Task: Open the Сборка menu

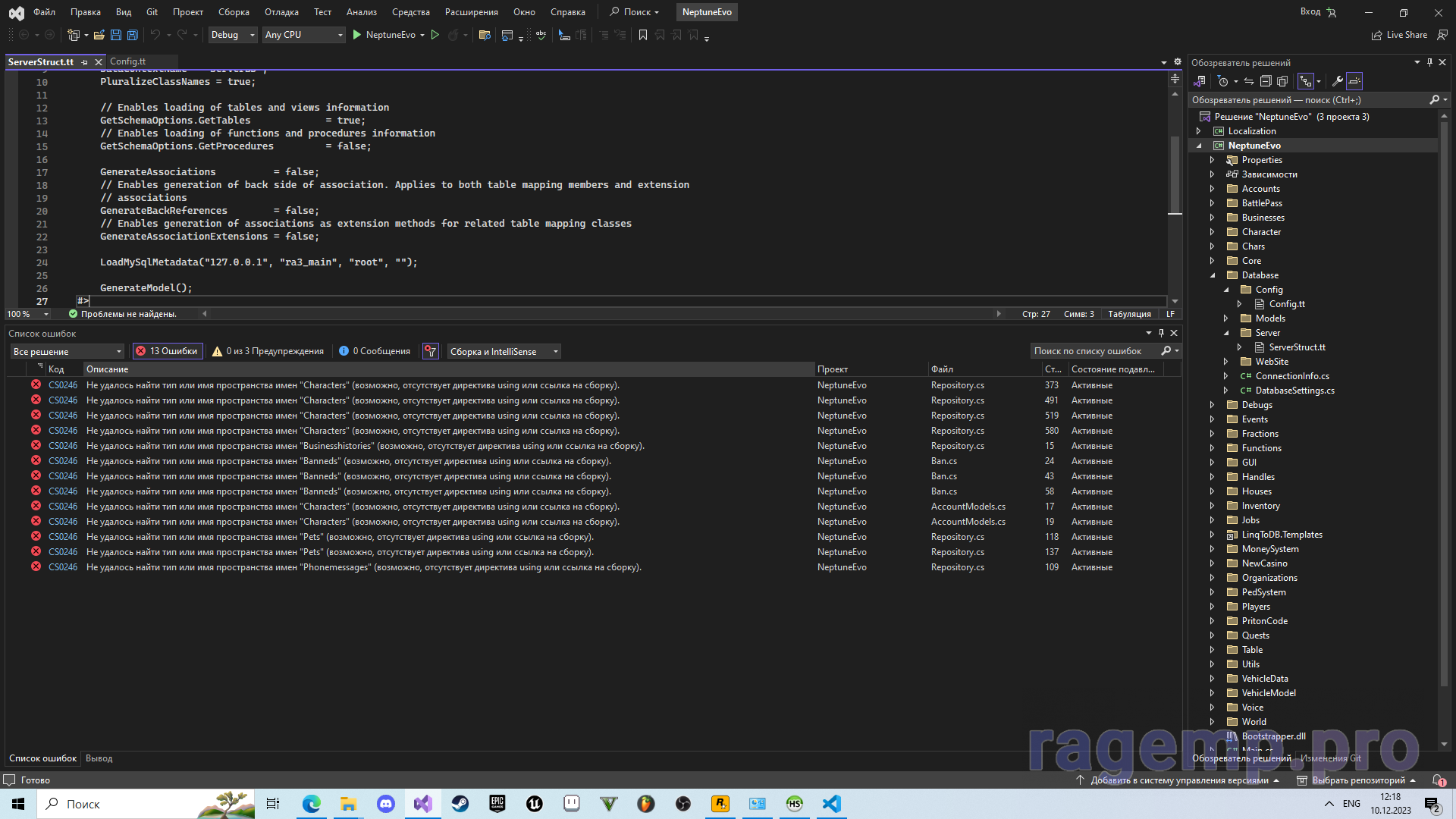Action: (234, 12)
